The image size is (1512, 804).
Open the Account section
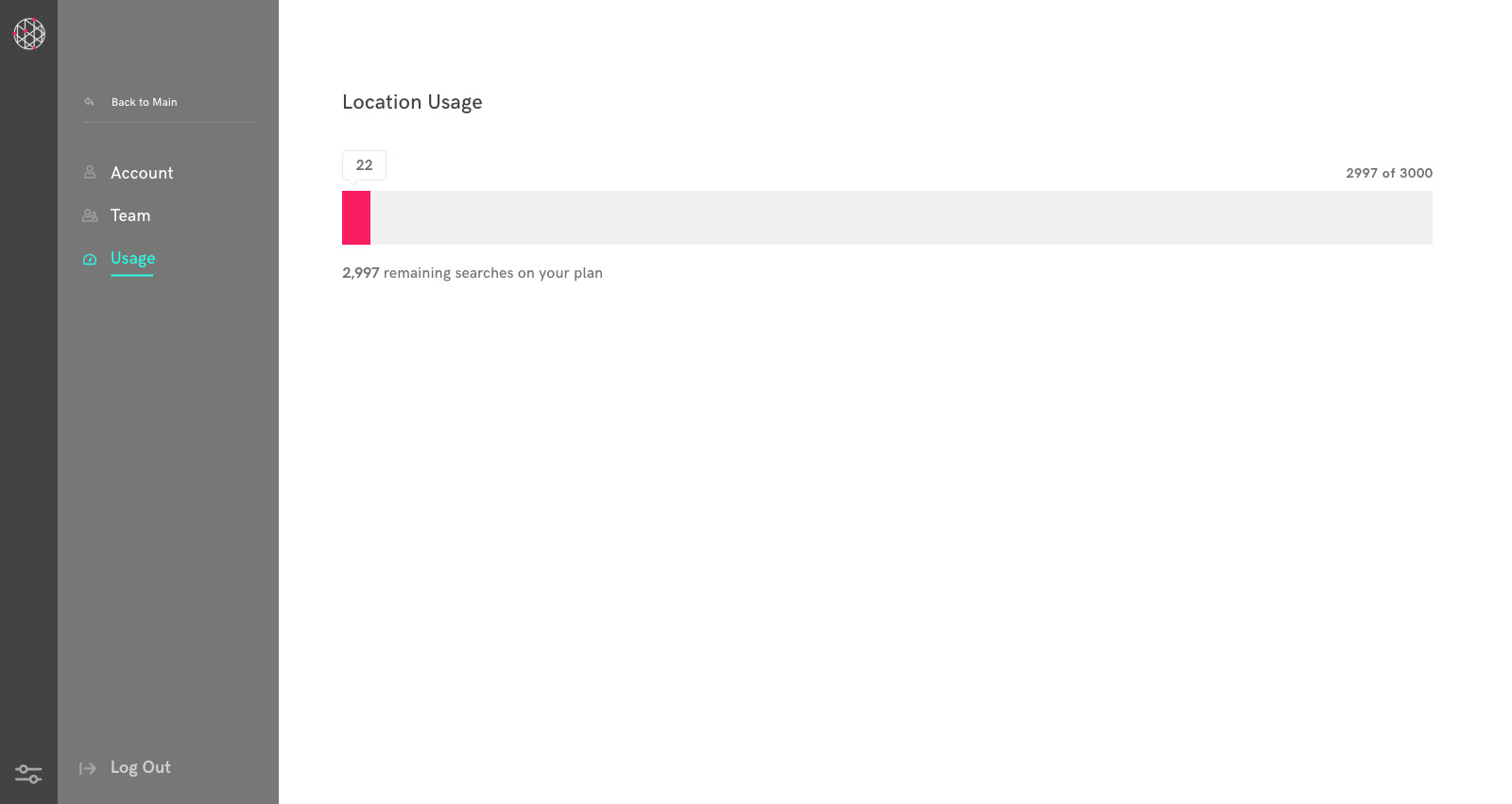142,173
